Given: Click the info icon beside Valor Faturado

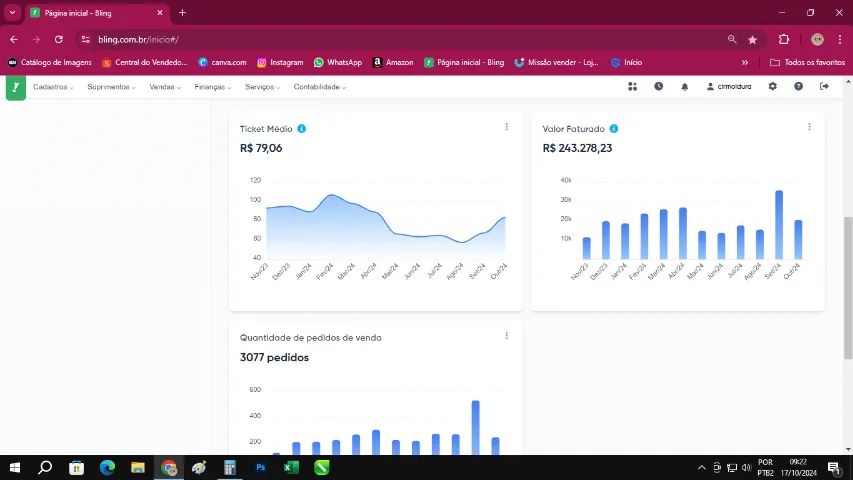Looking at the screenshot, I should click(x=614, y=129).
